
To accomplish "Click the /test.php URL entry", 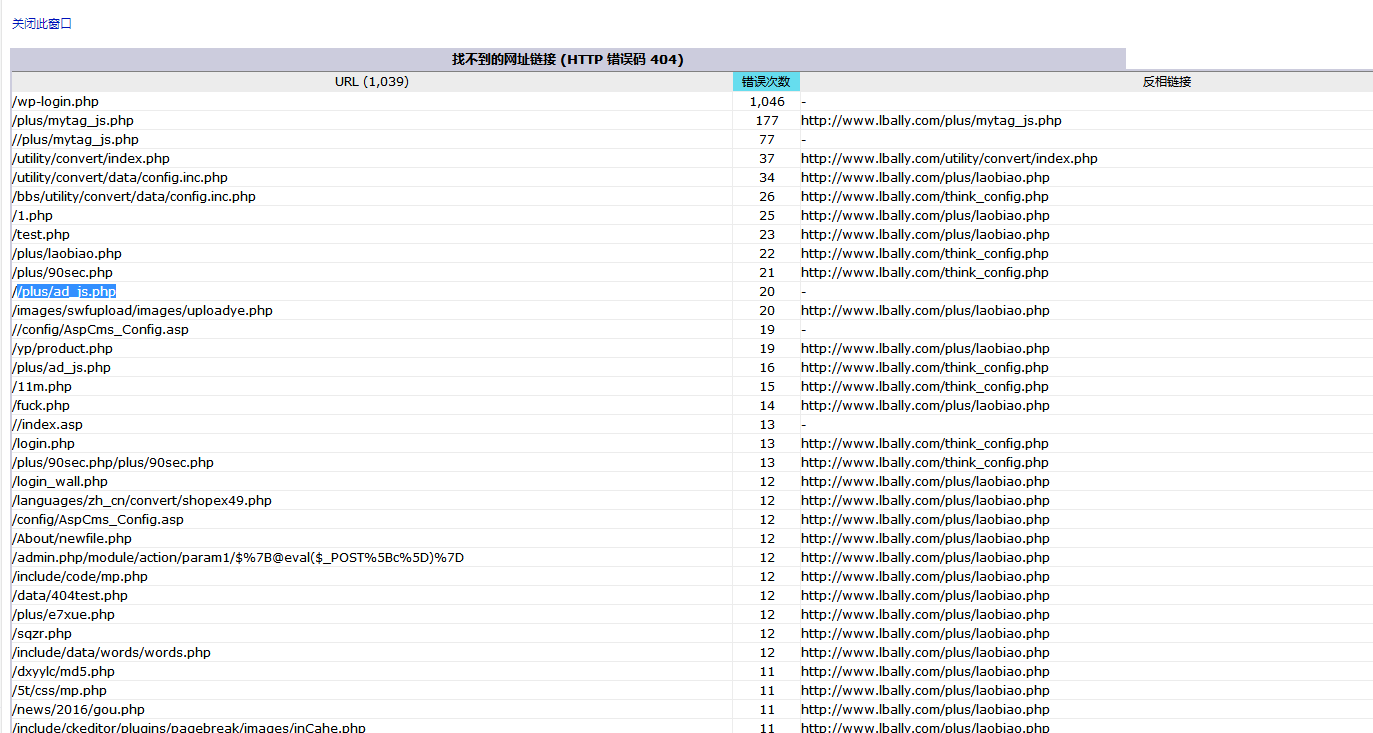I will click(41, 234).
